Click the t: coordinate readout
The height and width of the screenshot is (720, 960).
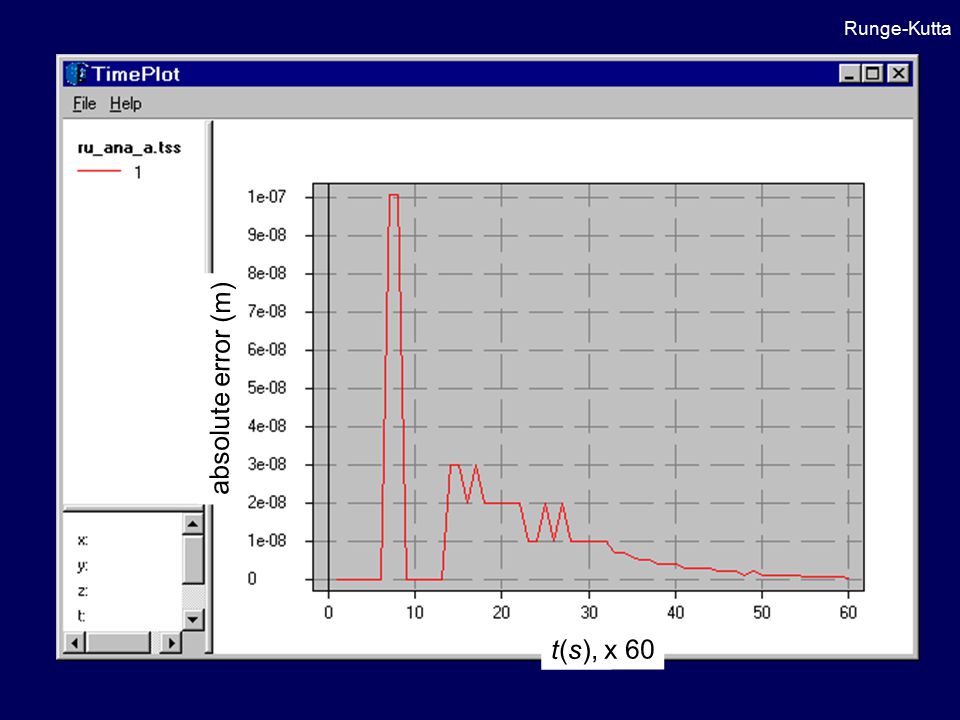tap(81, 616)
